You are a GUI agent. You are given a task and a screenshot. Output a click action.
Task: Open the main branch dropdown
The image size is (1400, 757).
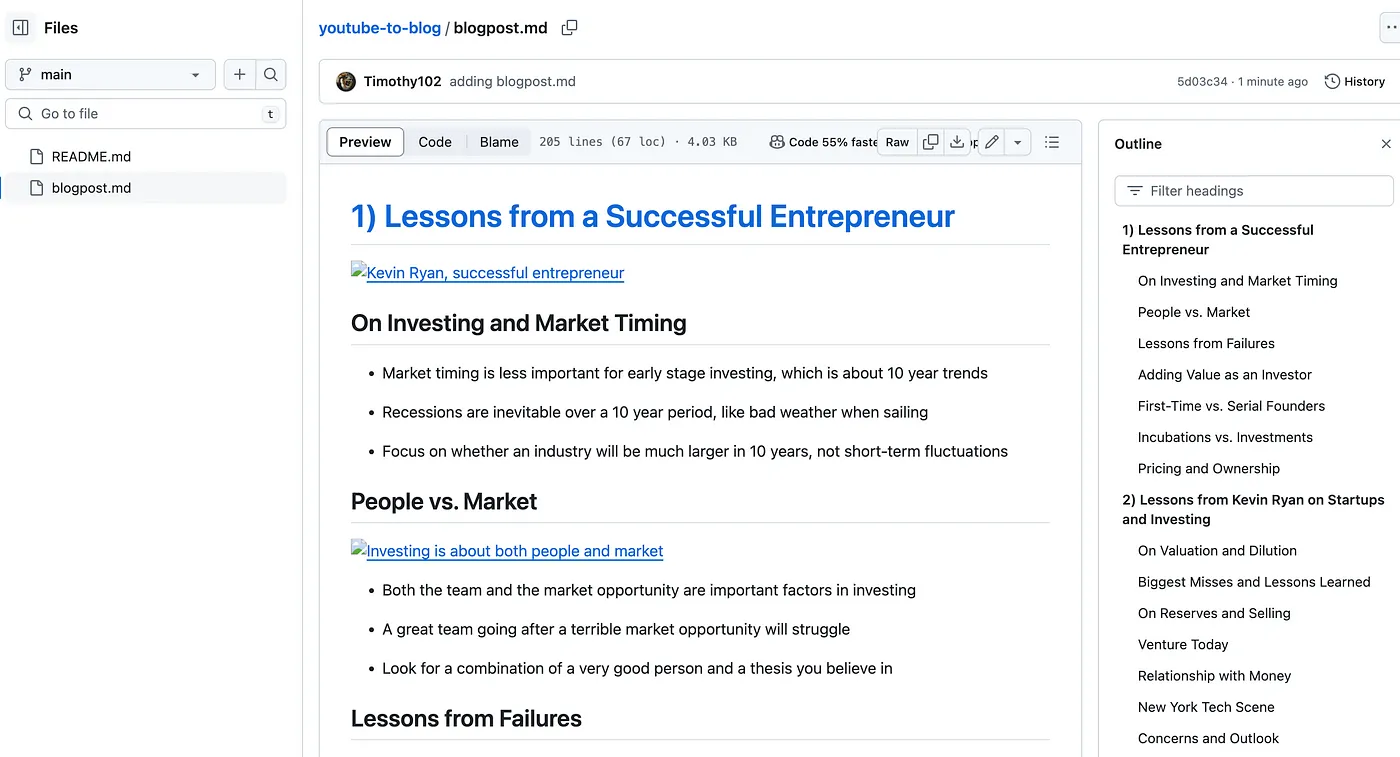click(x=110, y=74)
